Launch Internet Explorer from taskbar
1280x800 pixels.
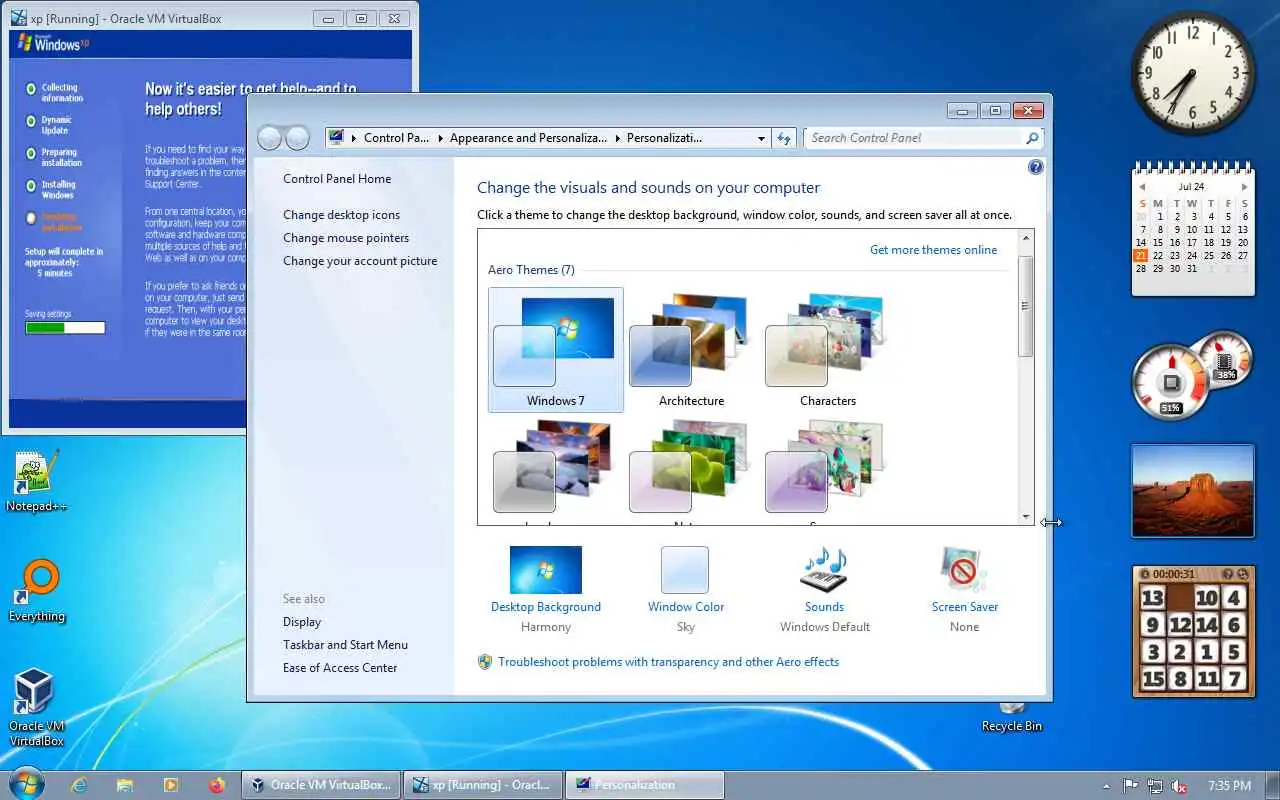tap(79, 785)
